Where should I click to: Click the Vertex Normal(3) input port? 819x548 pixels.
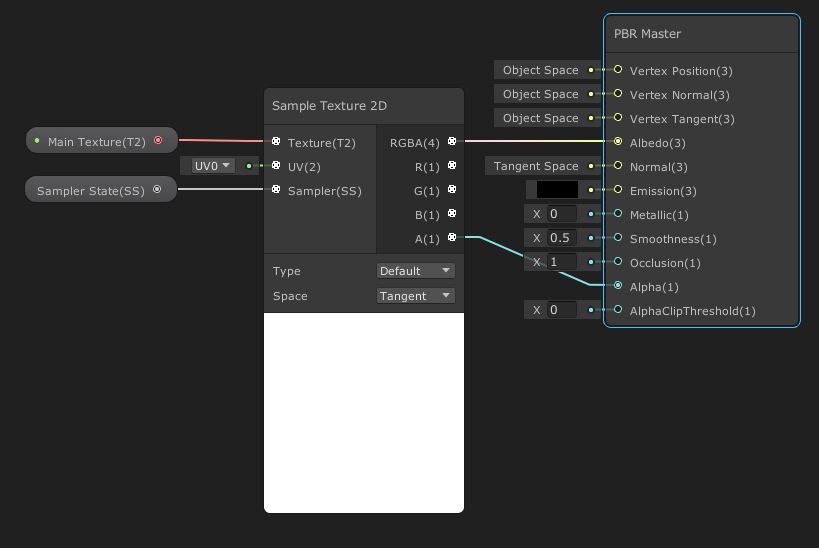[x=618, y=93]
